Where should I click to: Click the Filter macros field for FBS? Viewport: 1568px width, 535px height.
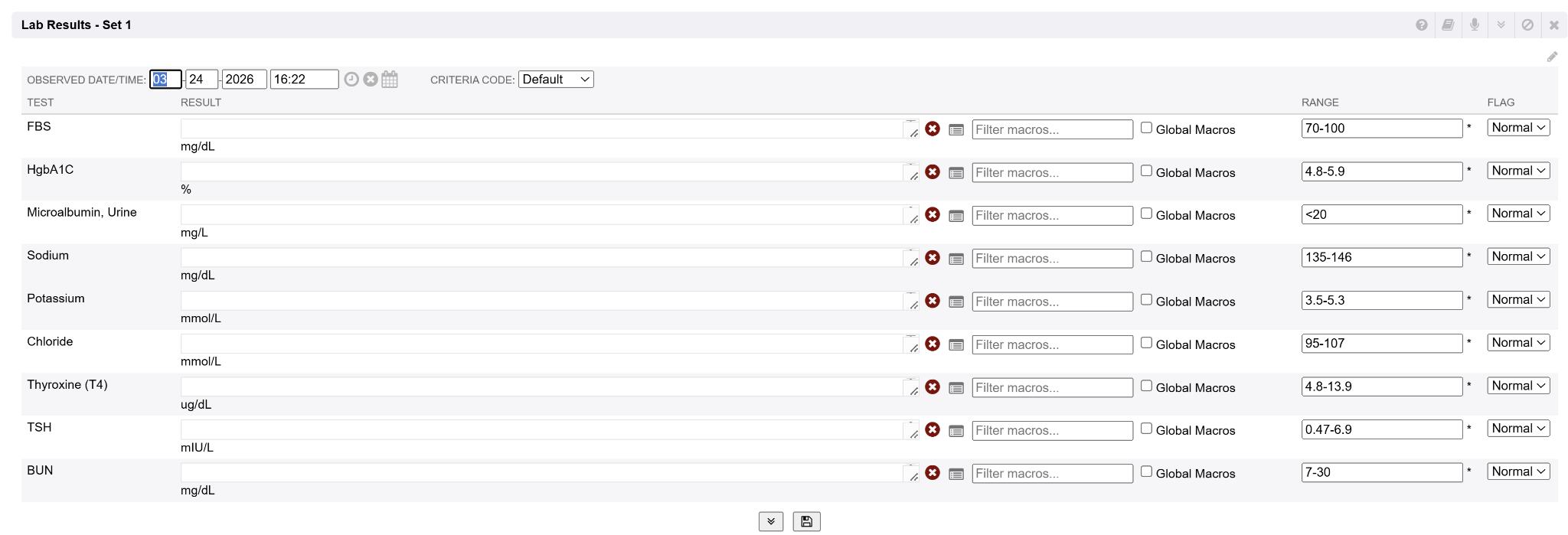[x=1052, y=129]
